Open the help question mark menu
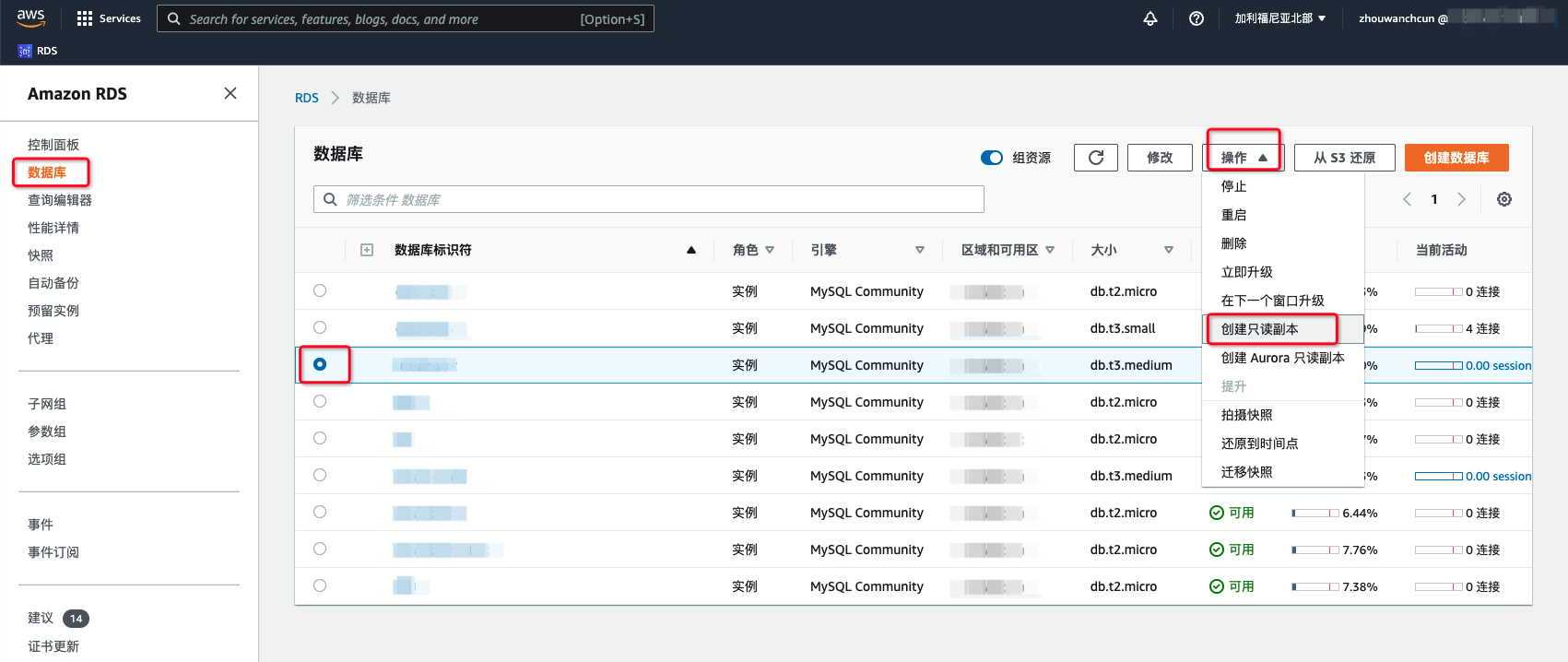 1197,18
